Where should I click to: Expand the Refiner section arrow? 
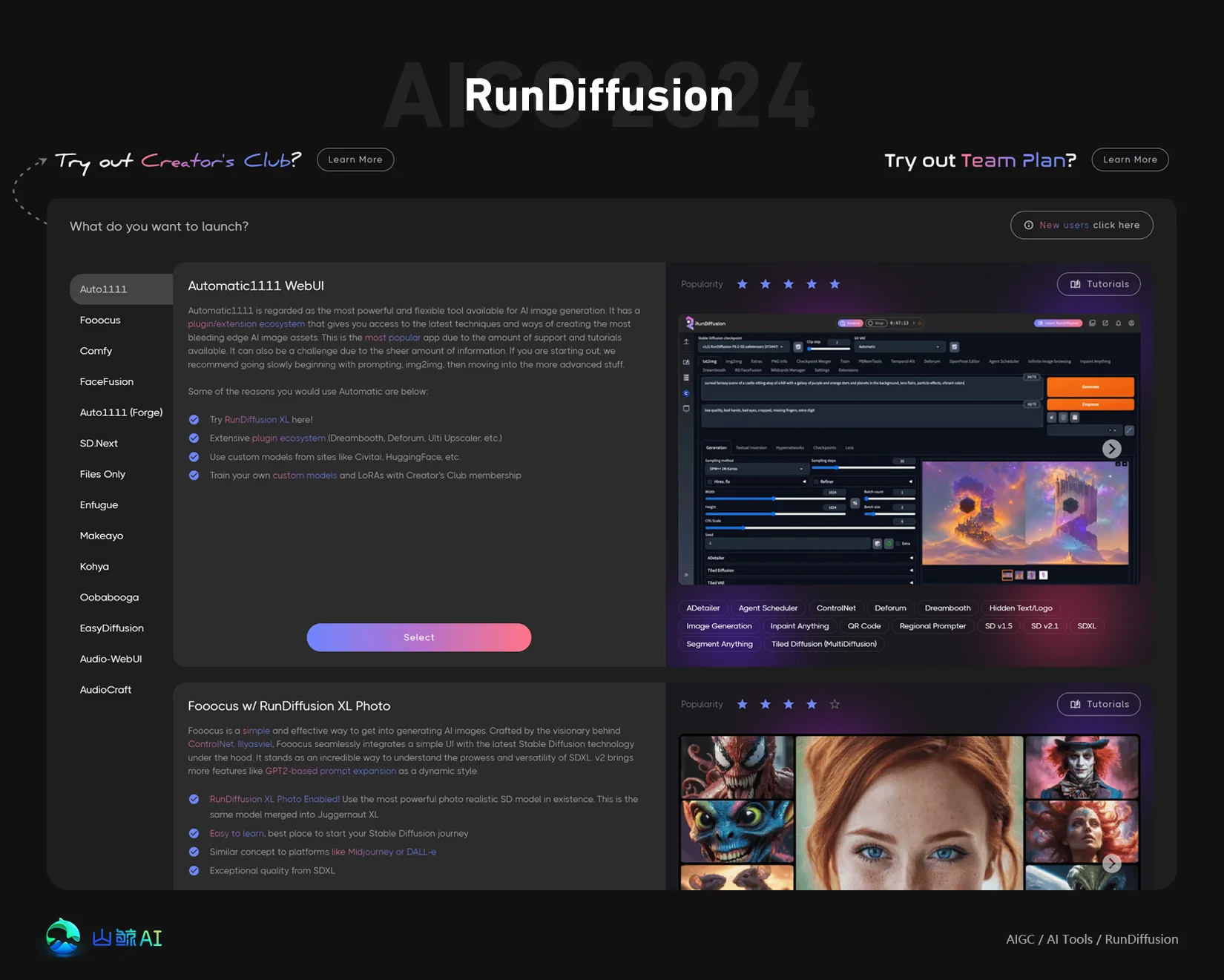[911, 481]
